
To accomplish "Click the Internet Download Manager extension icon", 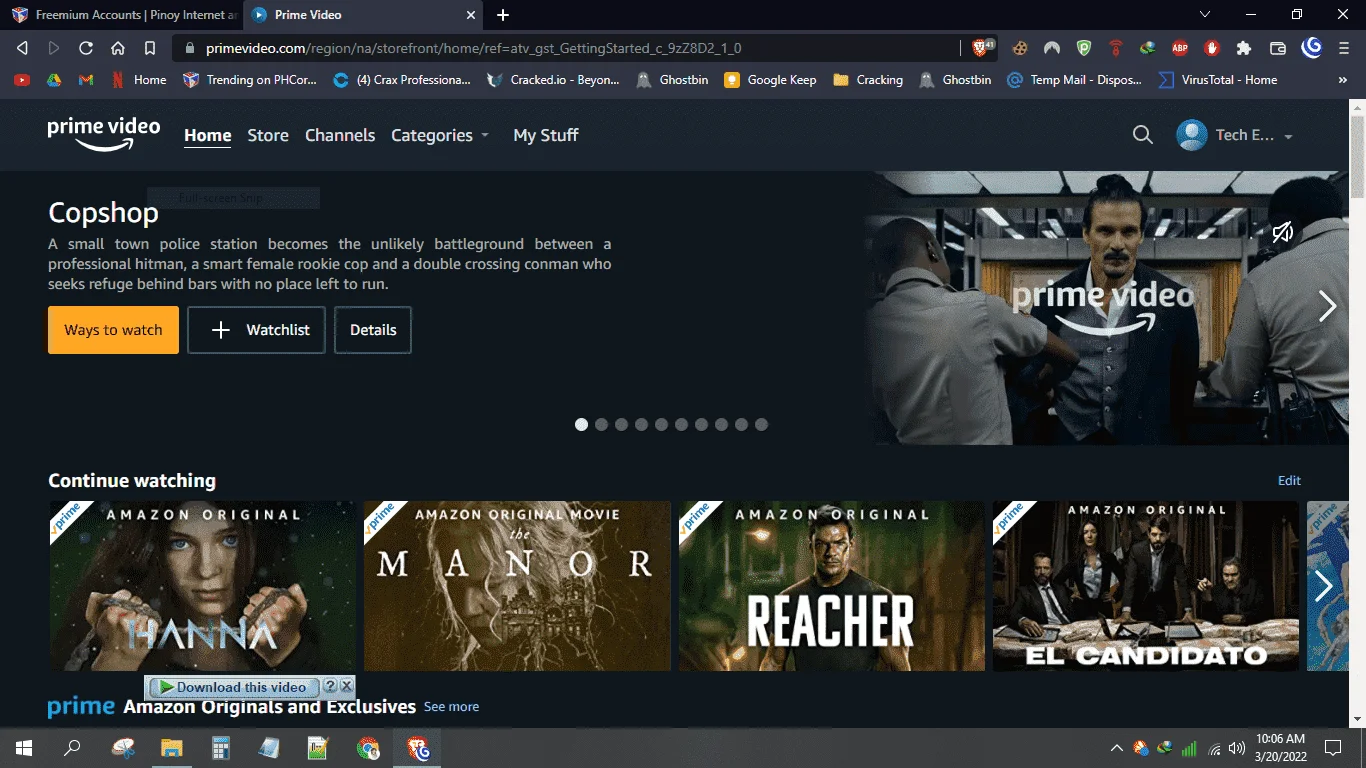I will [x=1148, y=48].
